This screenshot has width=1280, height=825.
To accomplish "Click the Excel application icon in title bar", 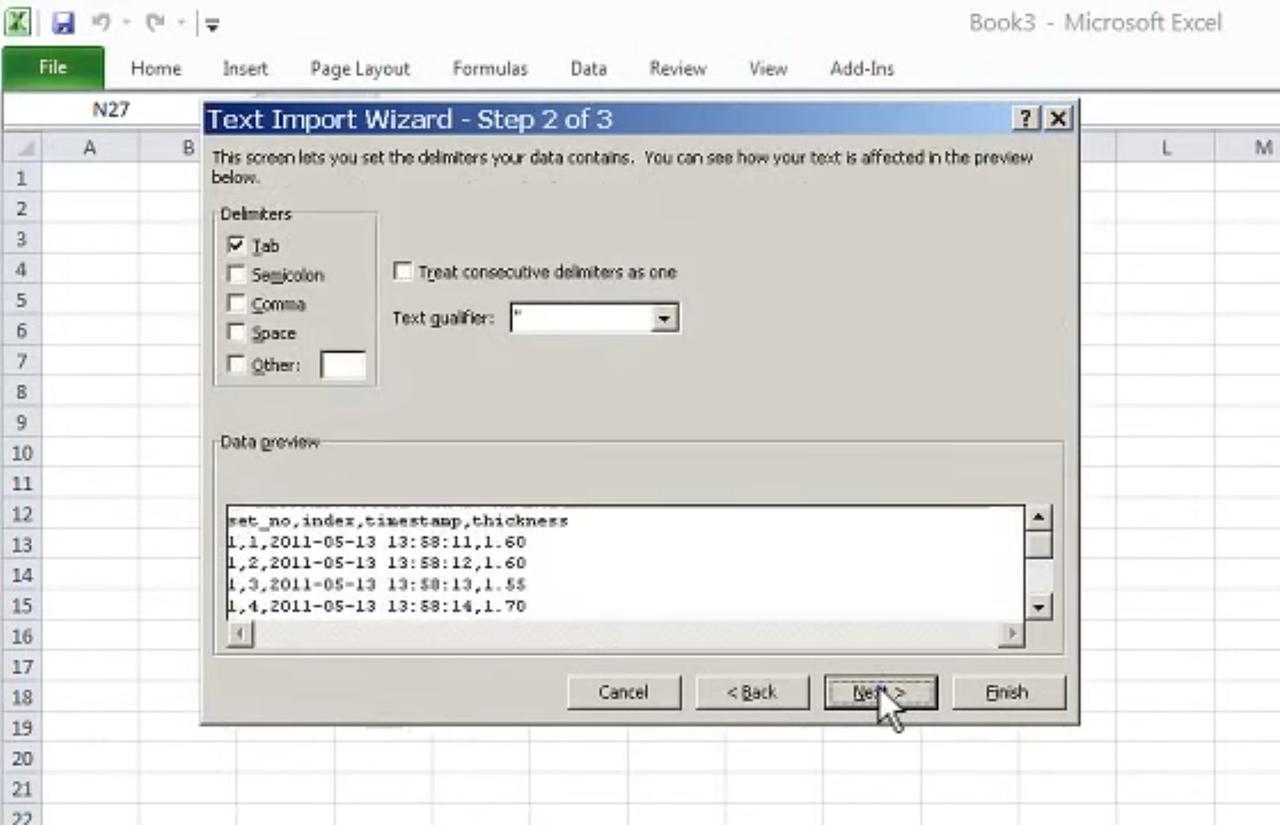I will click(x=17, y=22).
